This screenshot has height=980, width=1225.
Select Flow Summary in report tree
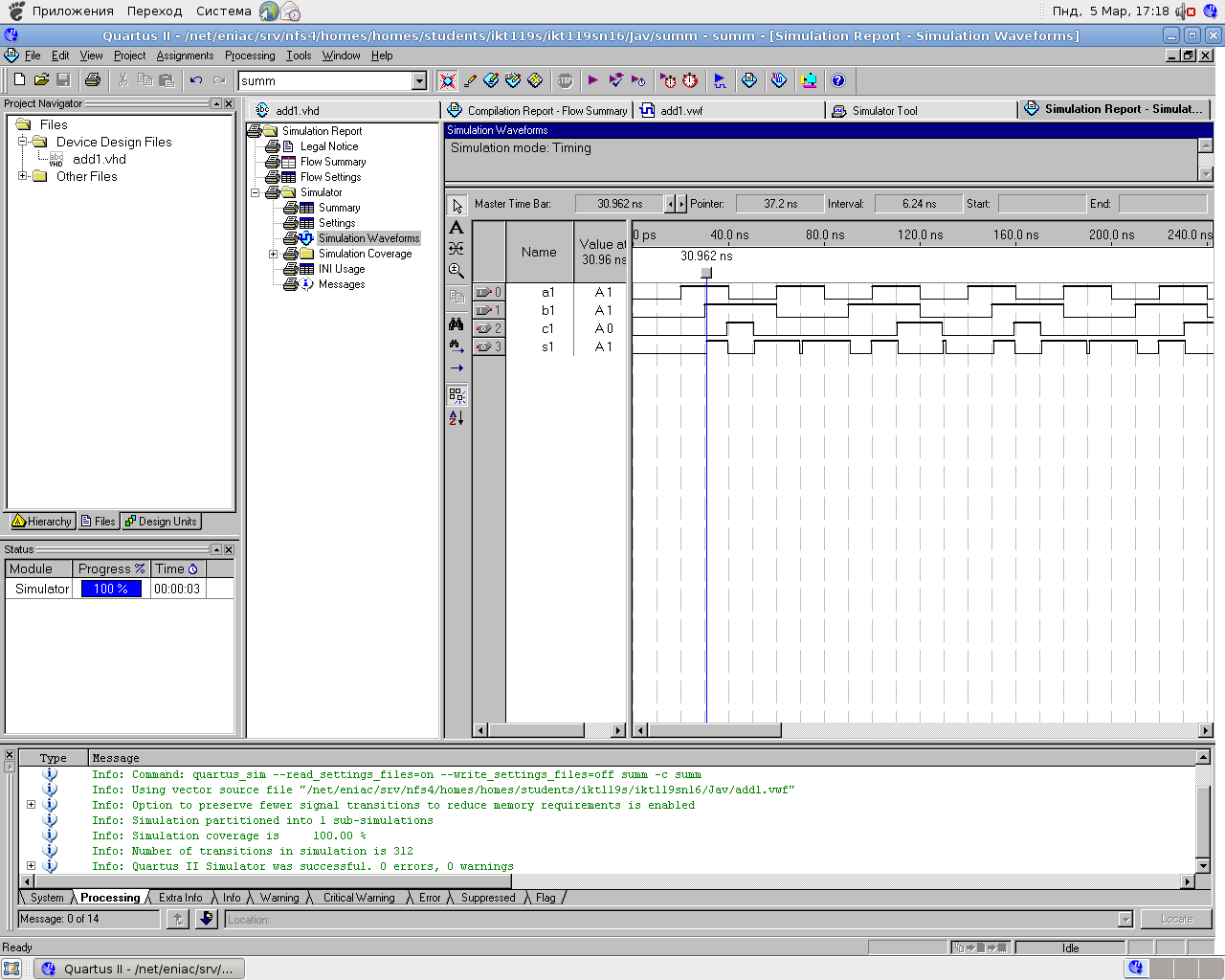(x=333, y=162)
